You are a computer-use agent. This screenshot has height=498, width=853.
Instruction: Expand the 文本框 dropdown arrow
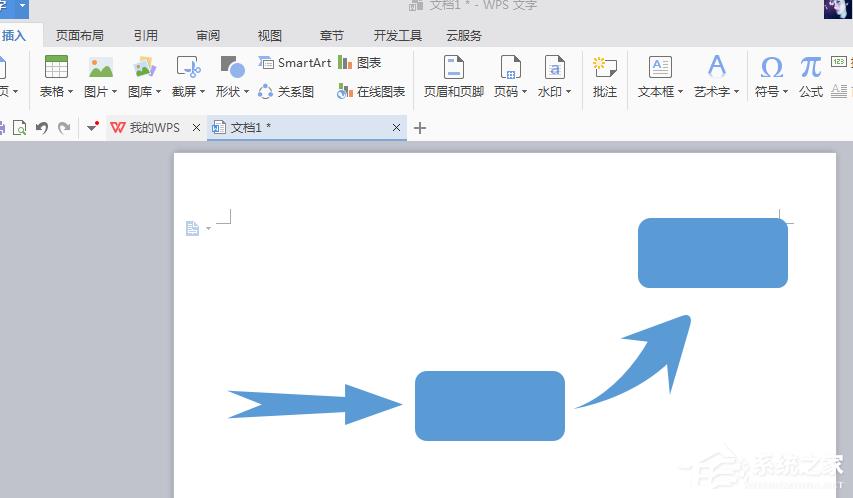coord(680,91)
